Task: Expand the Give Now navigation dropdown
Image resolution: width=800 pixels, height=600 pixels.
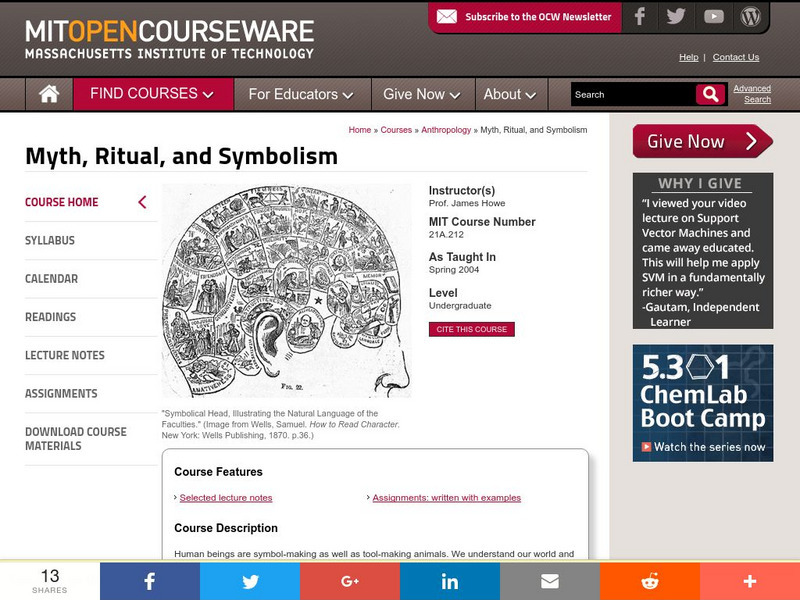Action: coord(423,94)
